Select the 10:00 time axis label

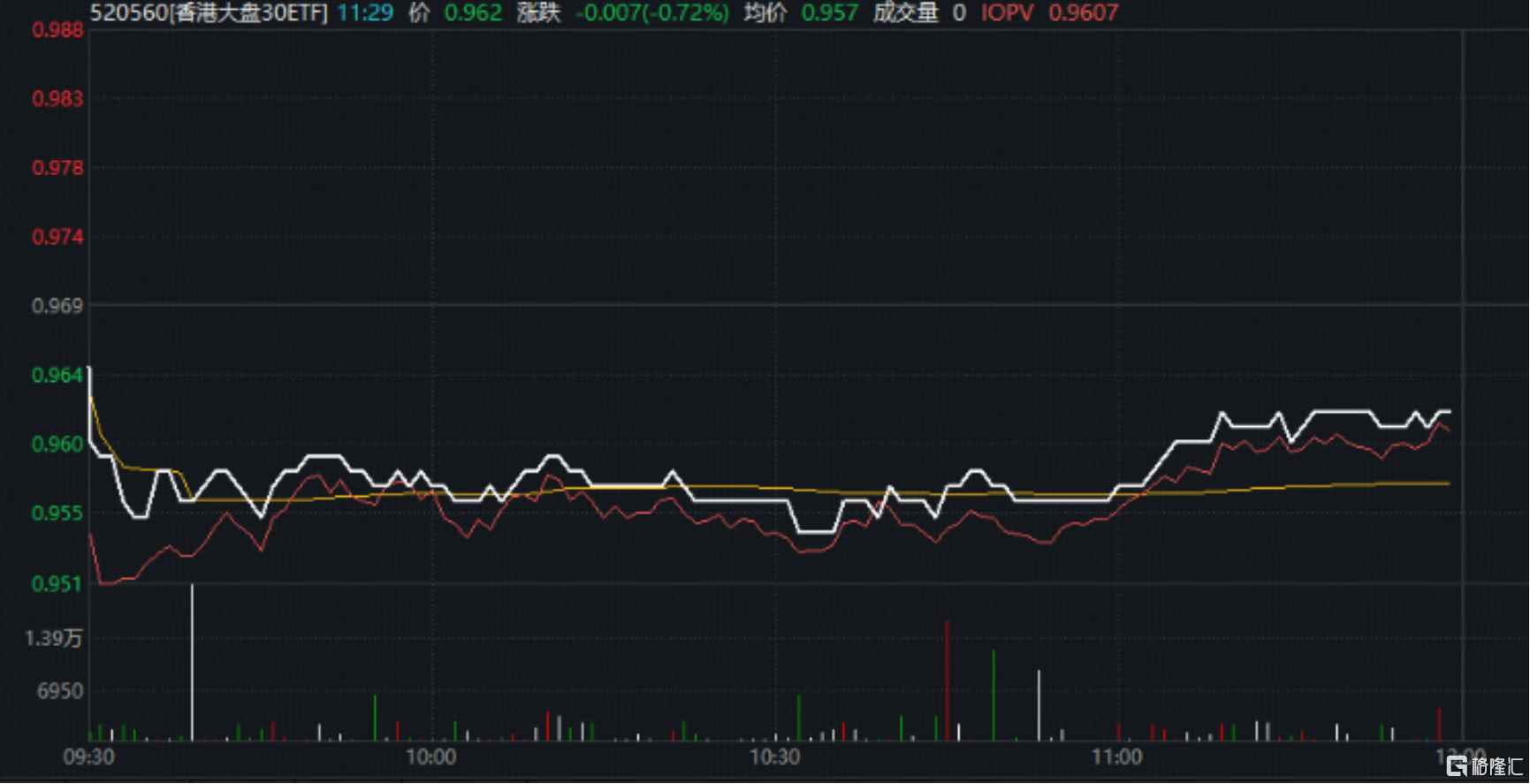pyautogui.click(x=431, y=757)
